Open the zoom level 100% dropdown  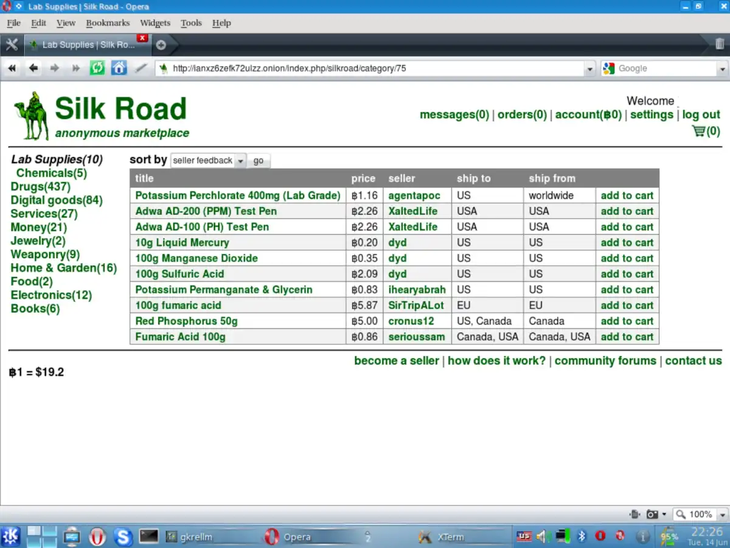700,514
